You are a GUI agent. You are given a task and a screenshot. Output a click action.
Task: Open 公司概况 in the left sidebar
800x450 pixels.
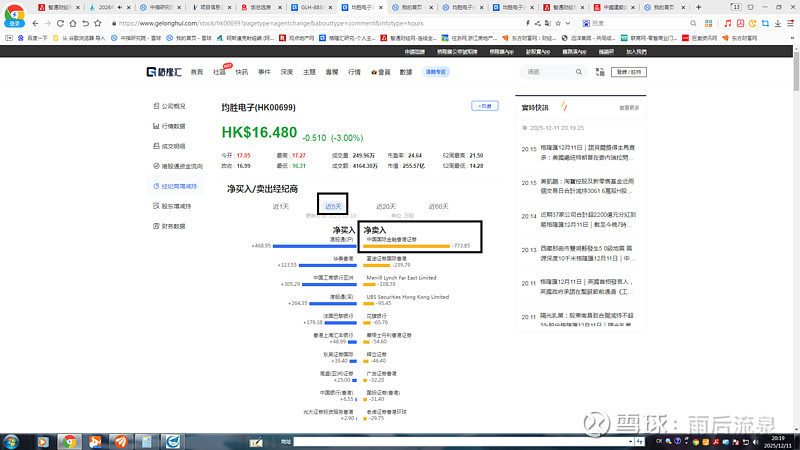pyautogui.click(x=169, y=106)
